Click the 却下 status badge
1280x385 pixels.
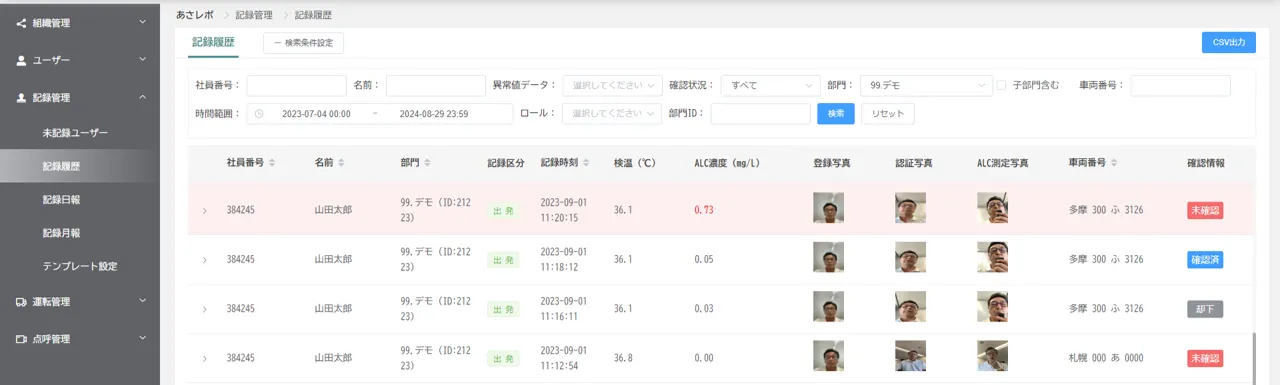1205,309
